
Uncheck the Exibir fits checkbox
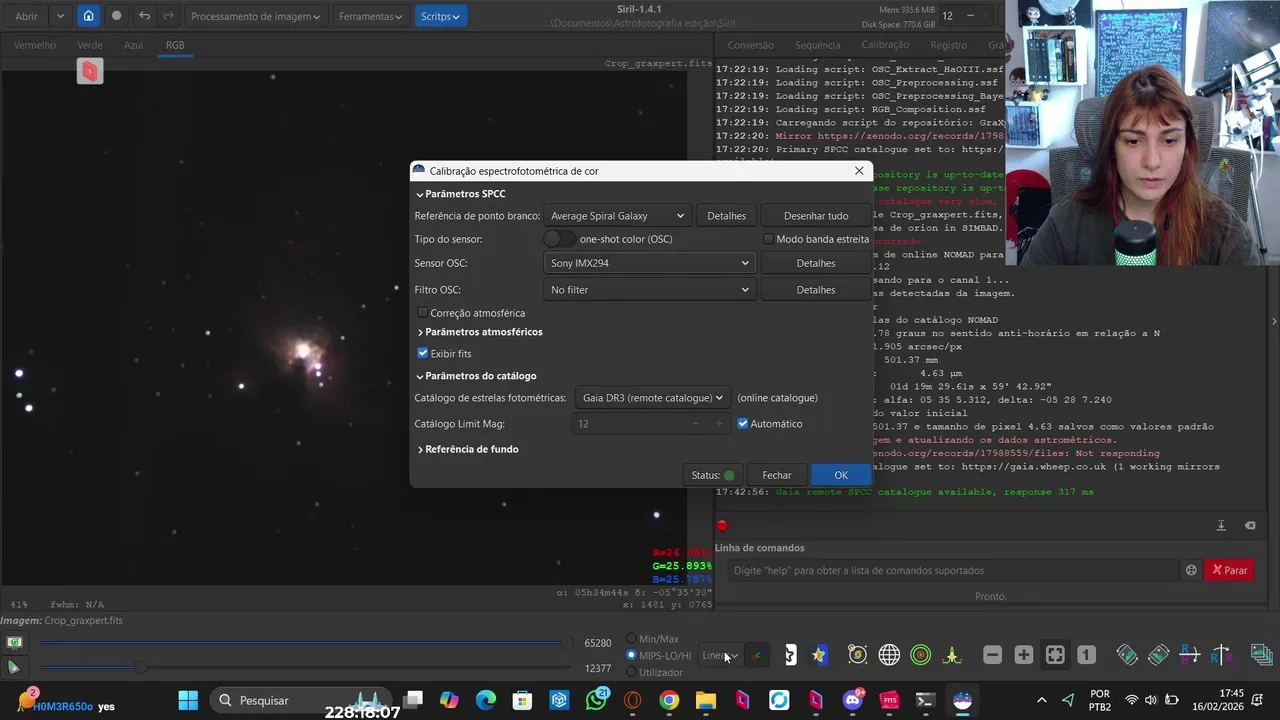point(422,353)
